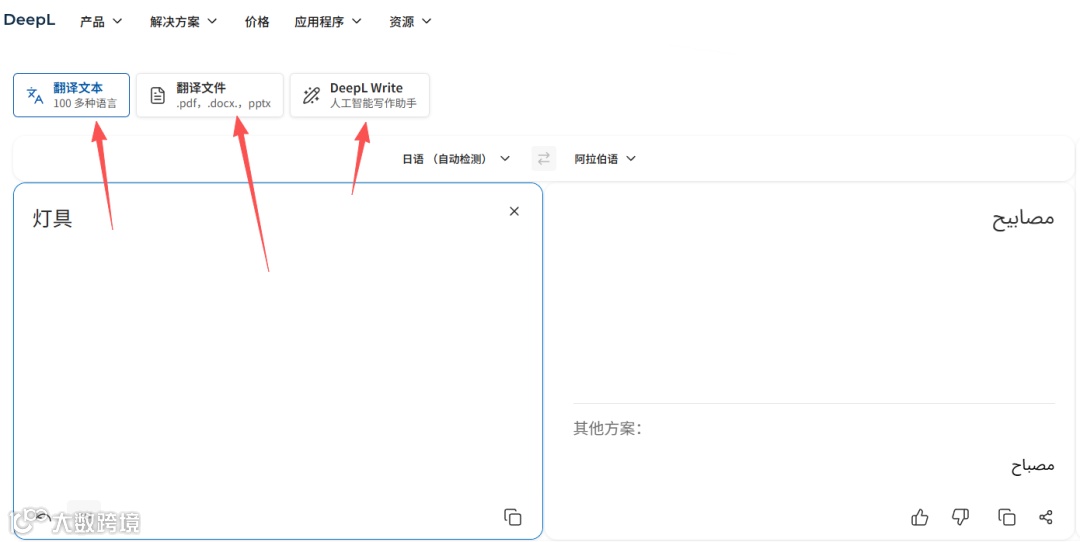Copy the translated text
This screenshot has height=542, width=1080.
point(1006,517)
